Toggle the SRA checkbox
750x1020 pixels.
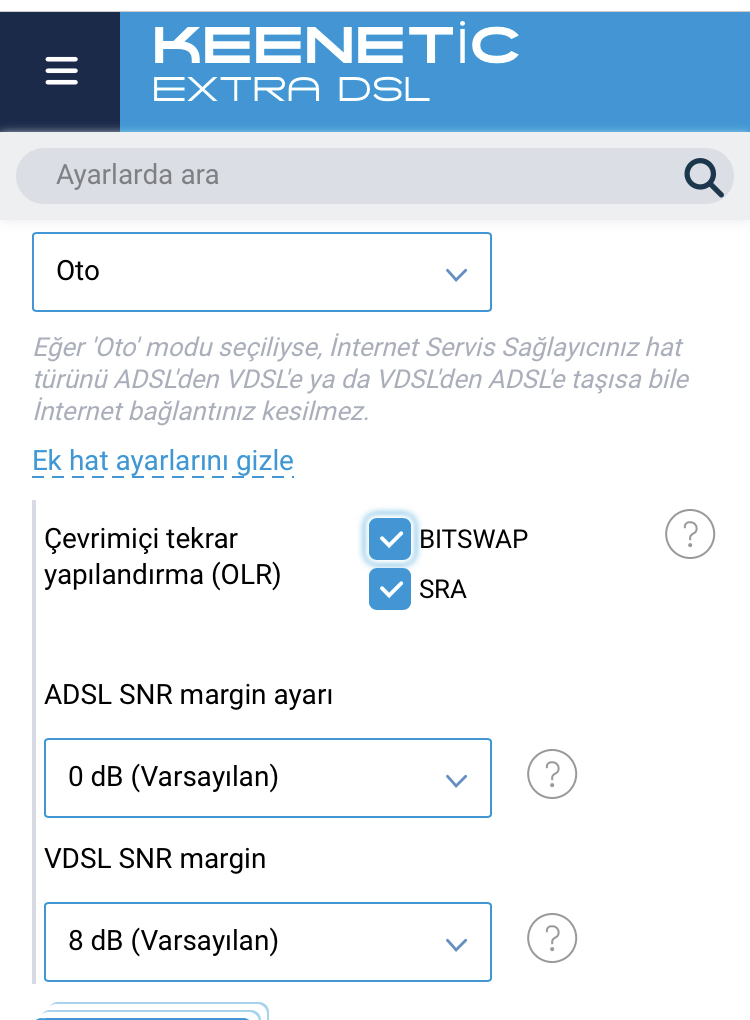(390, 589)
